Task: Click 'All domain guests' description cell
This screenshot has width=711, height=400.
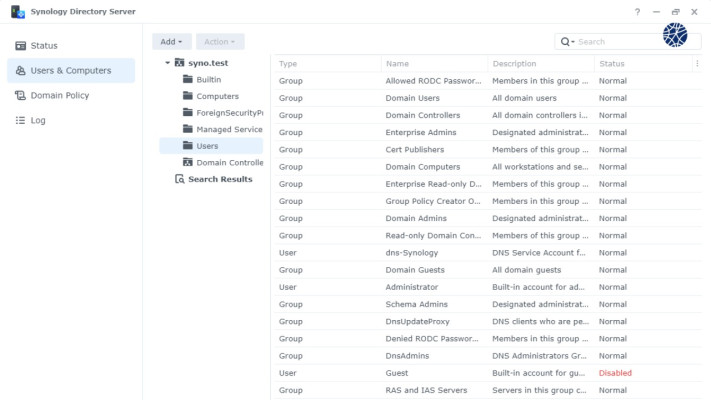Action: (526, 270)
